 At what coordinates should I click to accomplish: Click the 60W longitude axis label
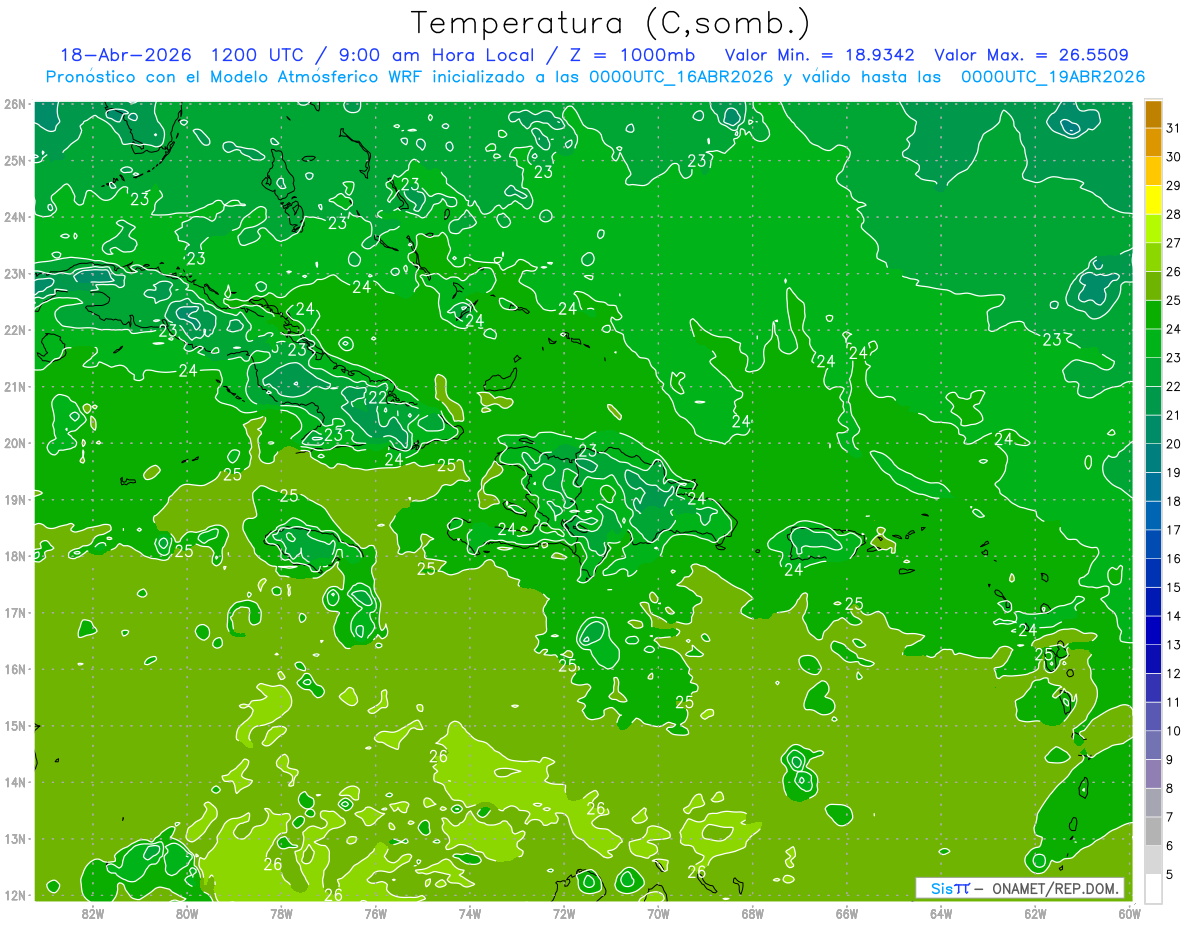tap(1129, 912)
